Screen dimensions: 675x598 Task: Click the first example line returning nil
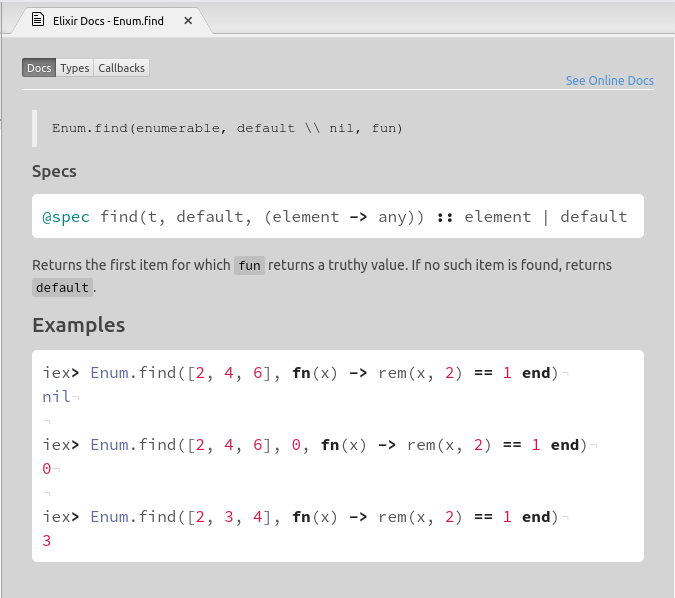(300, 373)
